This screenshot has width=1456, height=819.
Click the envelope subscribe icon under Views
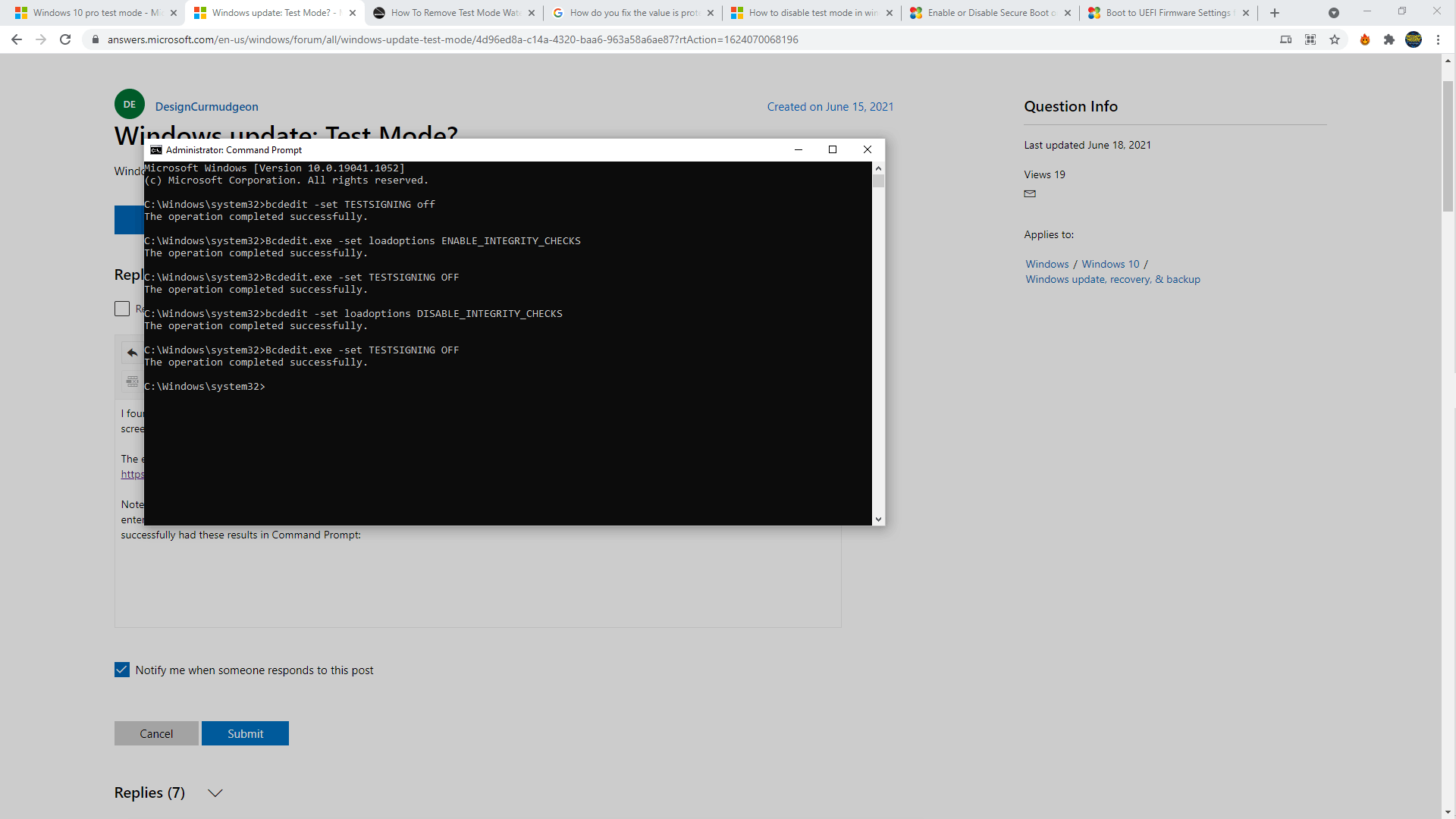(1030, 194)
